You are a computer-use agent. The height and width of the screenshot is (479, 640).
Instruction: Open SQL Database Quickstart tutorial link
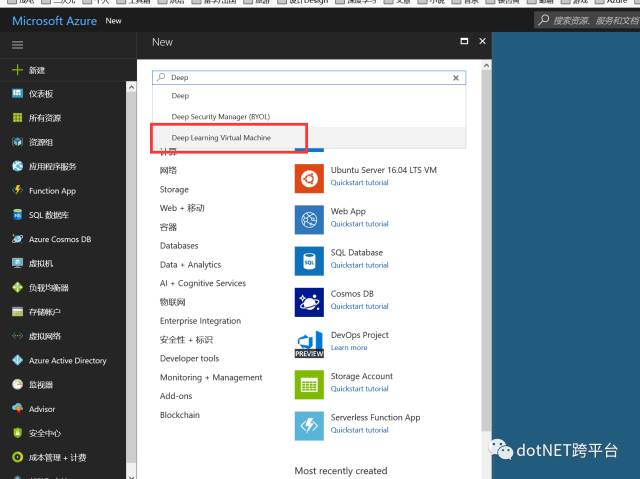tap(360, 265)
